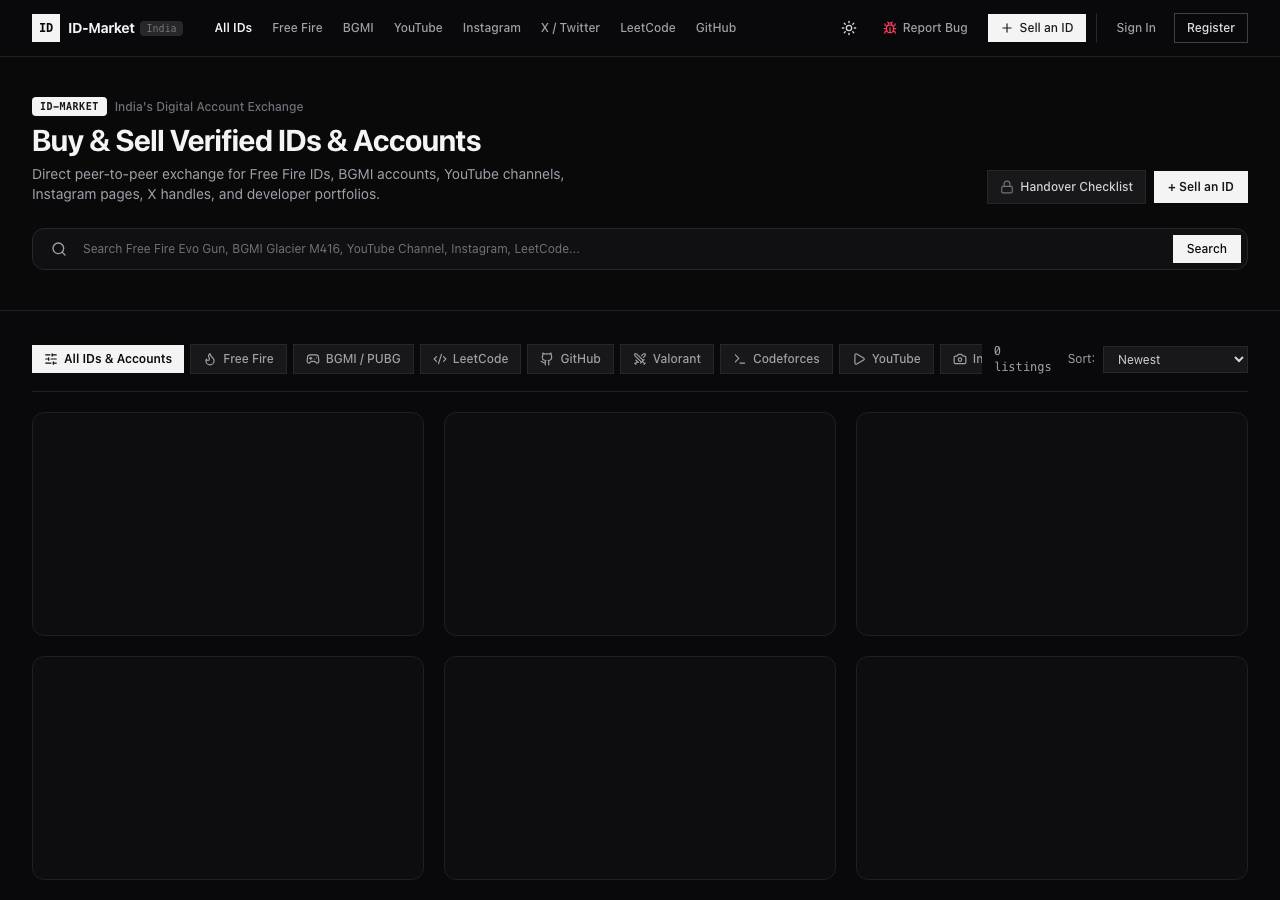Image resolution: width=1280 pixels, height=900 pixels.
Task: Click the ID logo square in header
Action: [x=46, y=28]
